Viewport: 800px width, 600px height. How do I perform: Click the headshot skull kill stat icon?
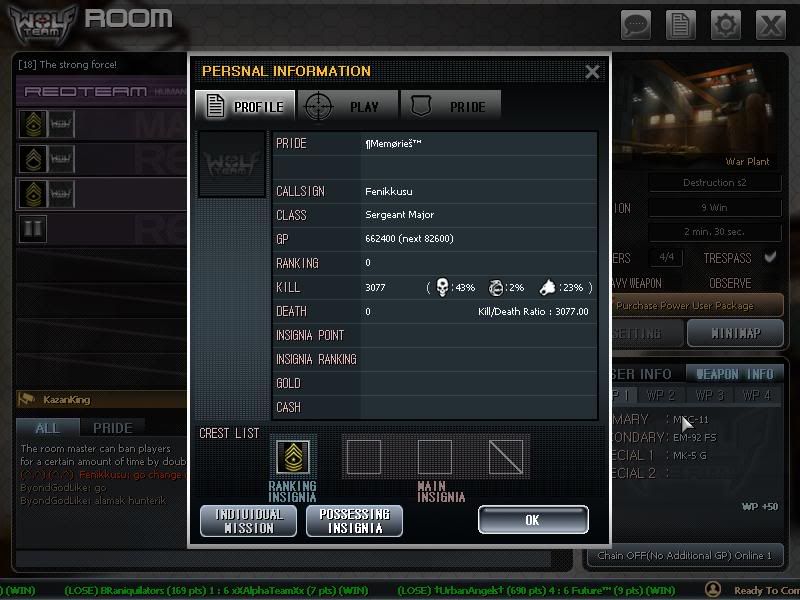443,288
